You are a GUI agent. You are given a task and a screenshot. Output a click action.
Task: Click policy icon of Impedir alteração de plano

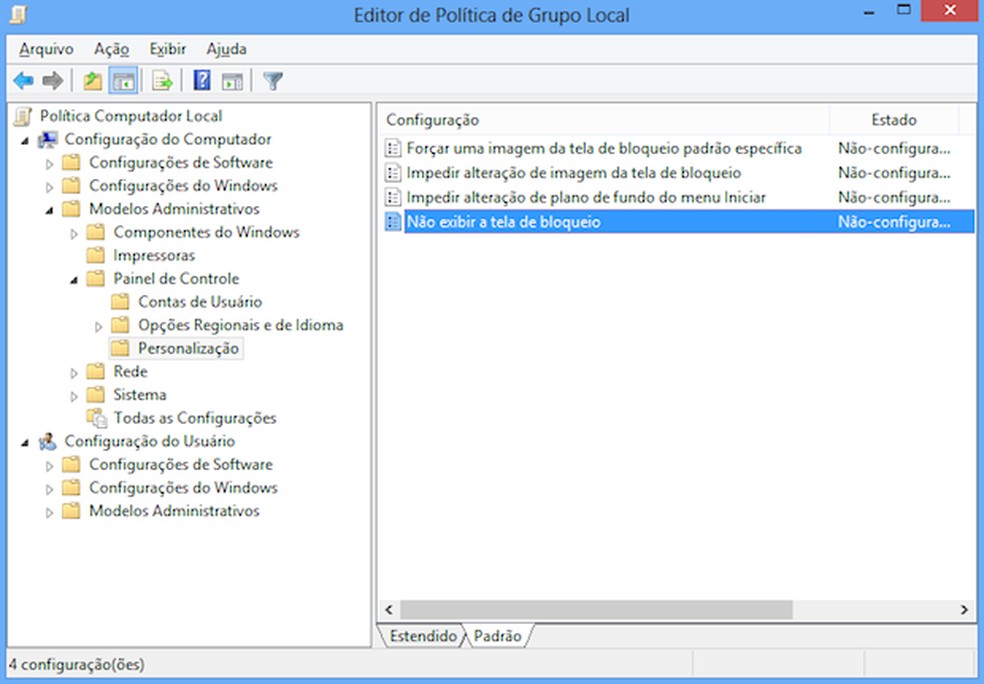coord(393,197)
